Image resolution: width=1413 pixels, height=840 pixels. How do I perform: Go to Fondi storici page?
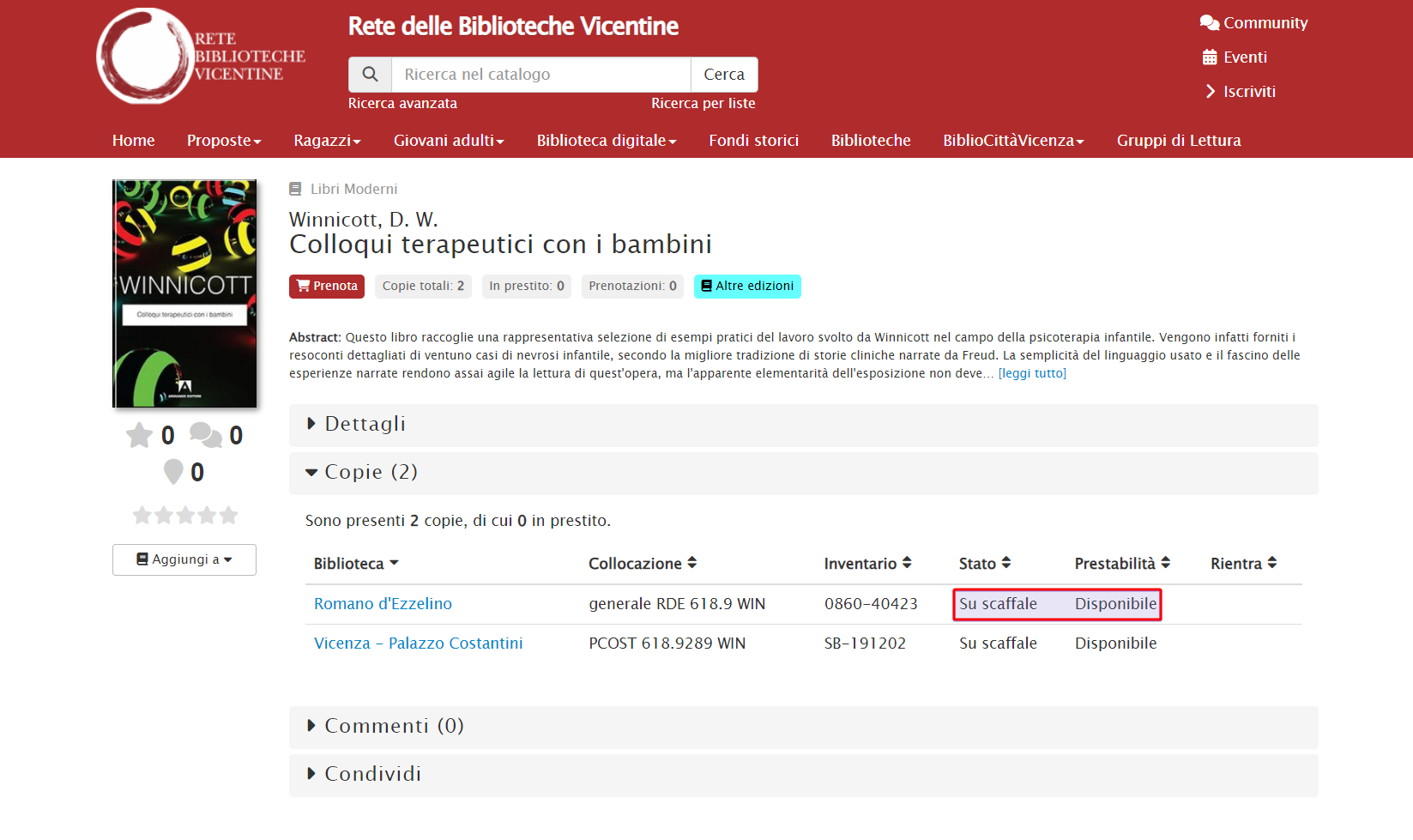pos(753,141)
